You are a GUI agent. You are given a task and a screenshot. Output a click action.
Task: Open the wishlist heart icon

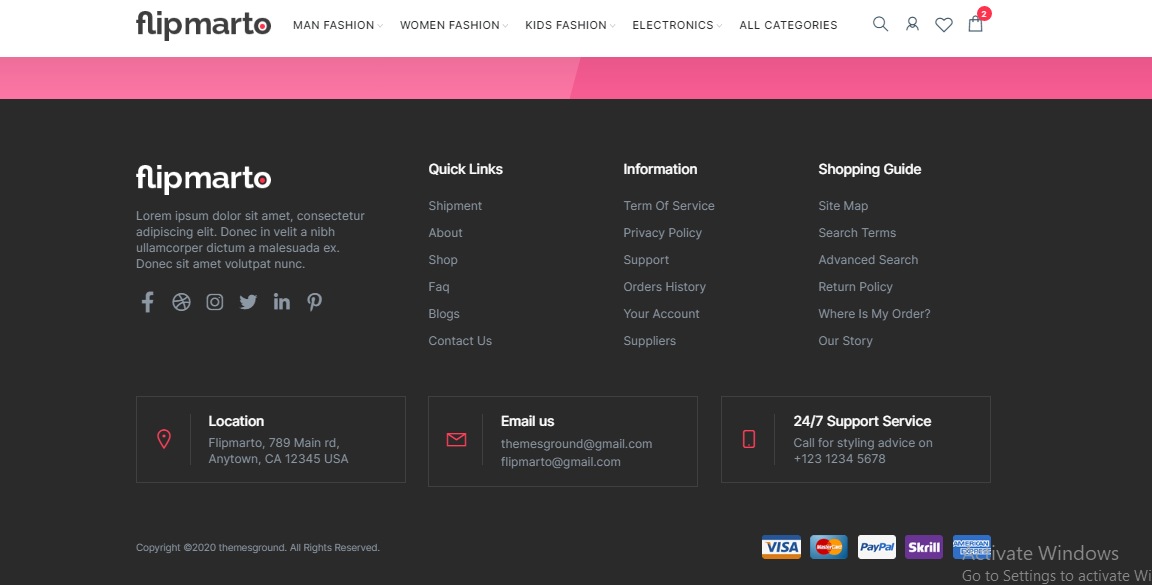(x=944, y=24)
